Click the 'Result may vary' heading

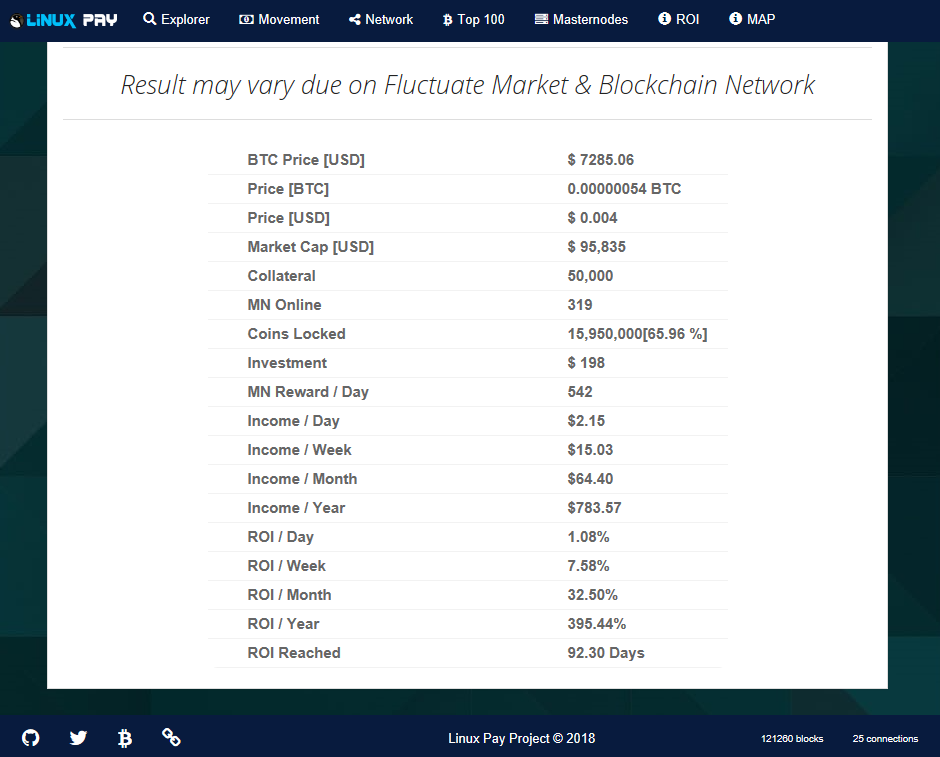coord(468,85)
